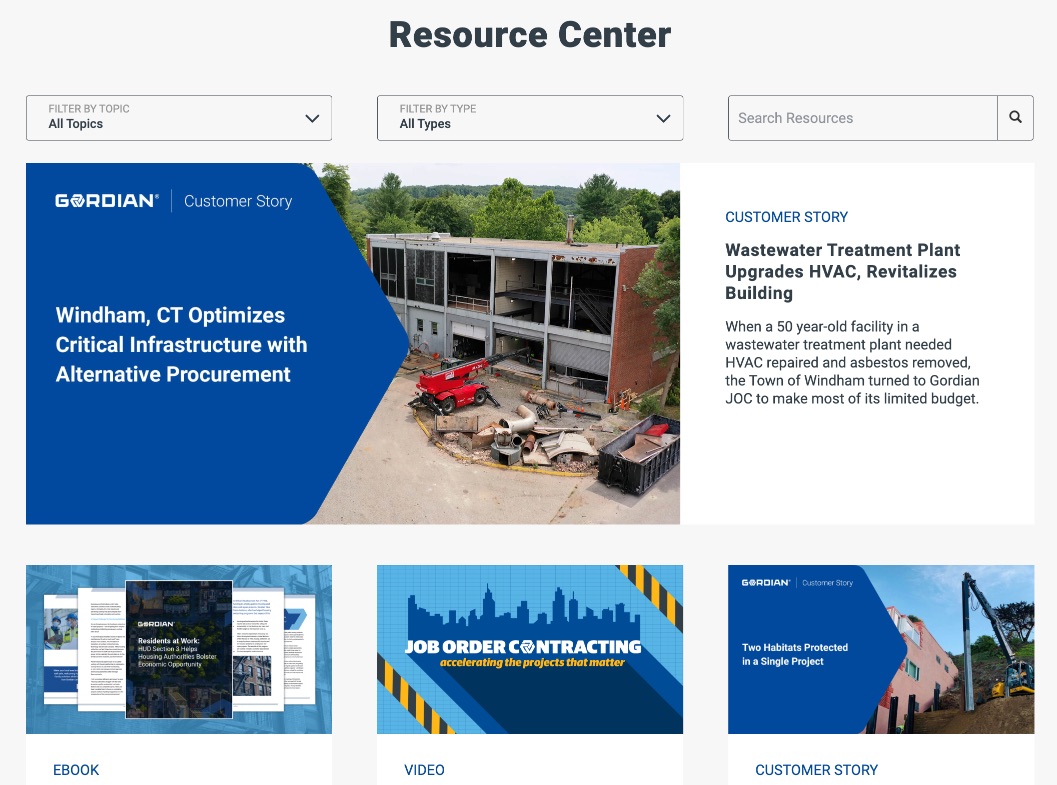
Task: Click the Wastewater story description text
Action: pos(852,363)
